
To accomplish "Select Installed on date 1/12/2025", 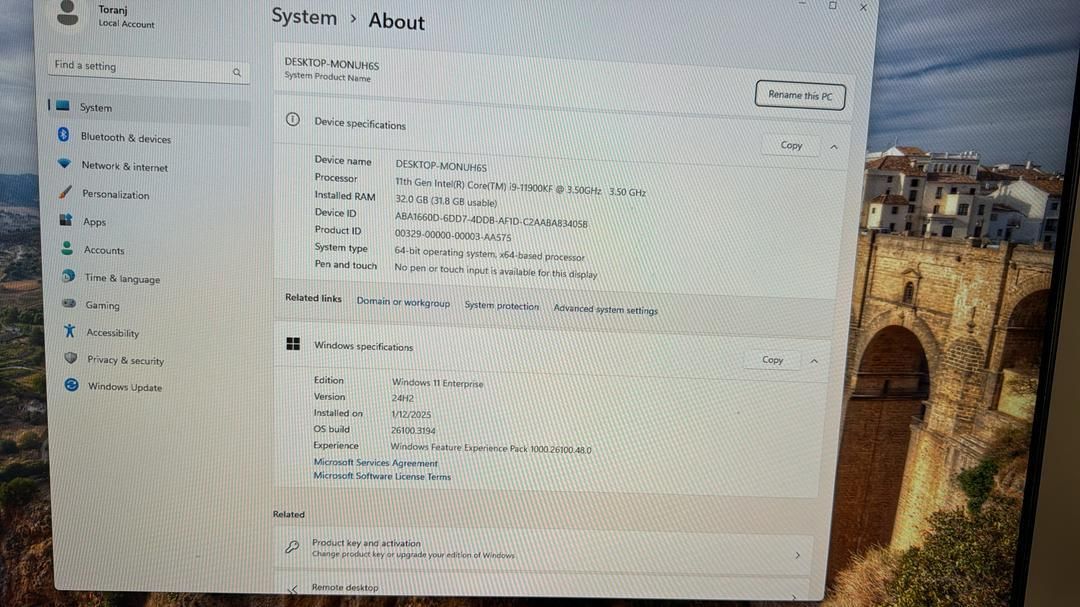I will click(411, 414).
